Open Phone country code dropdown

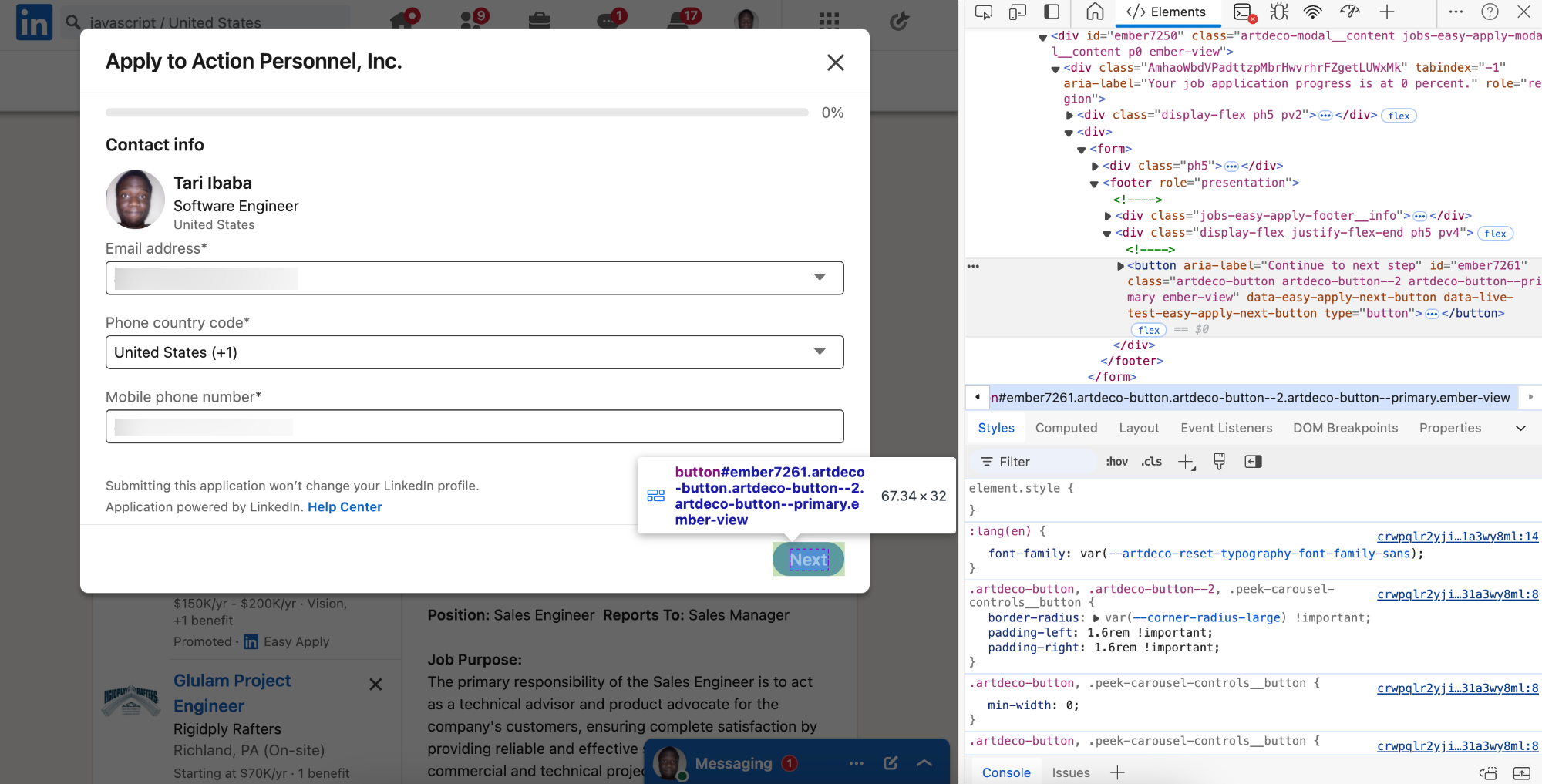475,352
